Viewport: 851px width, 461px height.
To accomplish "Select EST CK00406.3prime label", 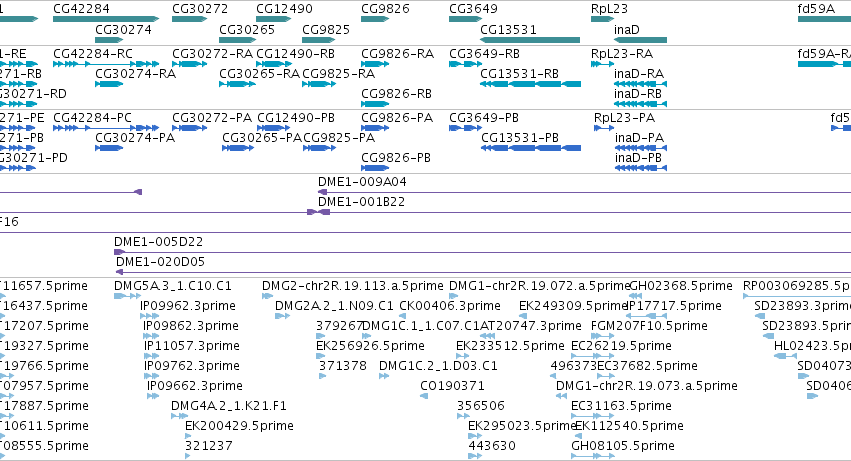I will [450, 306].
